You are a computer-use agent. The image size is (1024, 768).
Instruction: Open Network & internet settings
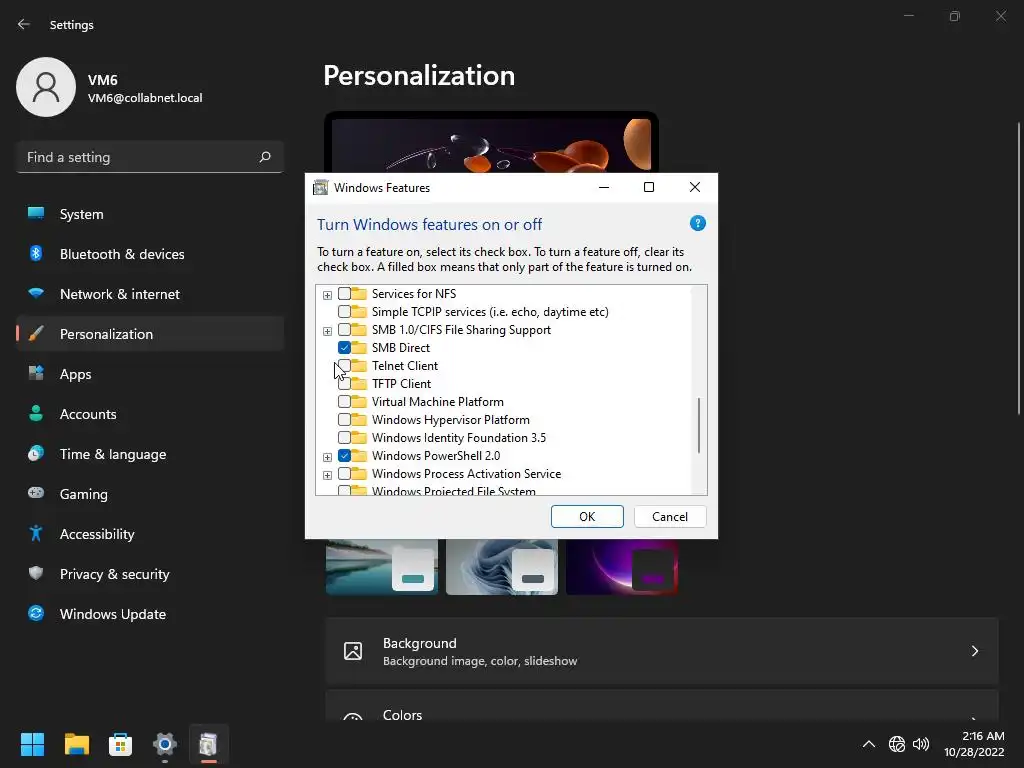[150, 294]
